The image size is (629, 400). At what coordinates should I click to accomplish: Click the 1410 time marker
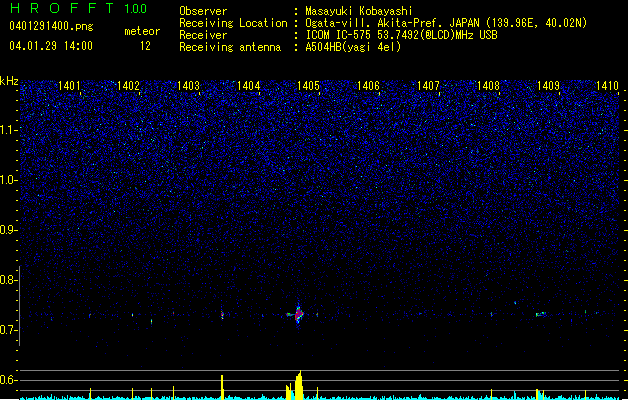coord(607,86)
